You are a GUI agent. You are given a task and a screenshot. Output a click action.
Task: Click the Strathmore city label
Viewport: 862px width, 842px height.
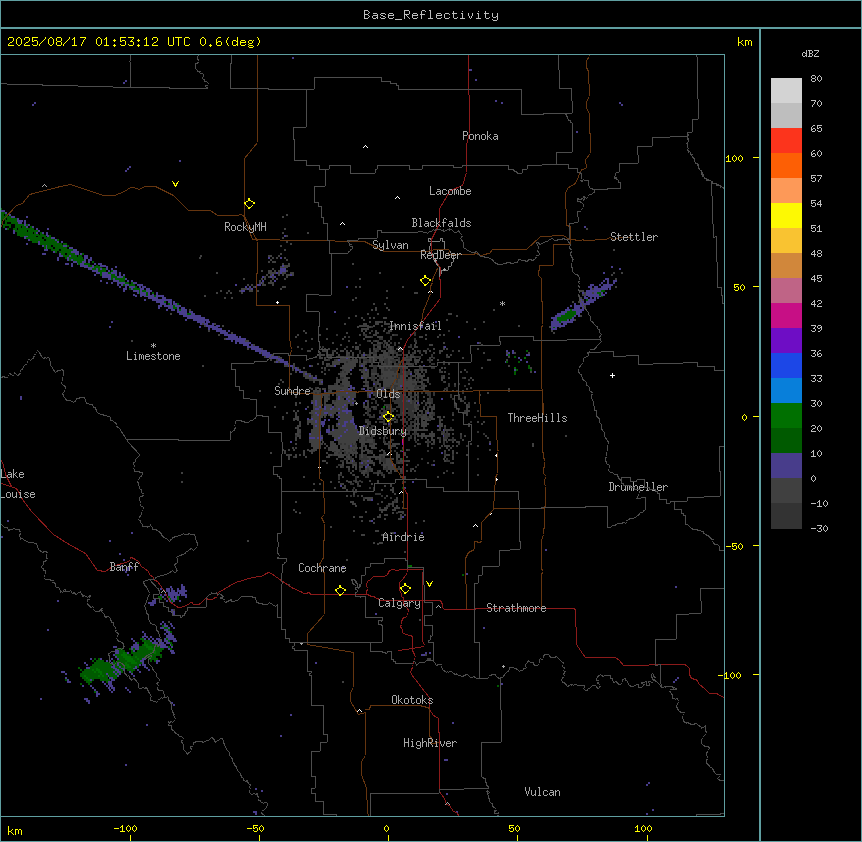click(516, 608)
